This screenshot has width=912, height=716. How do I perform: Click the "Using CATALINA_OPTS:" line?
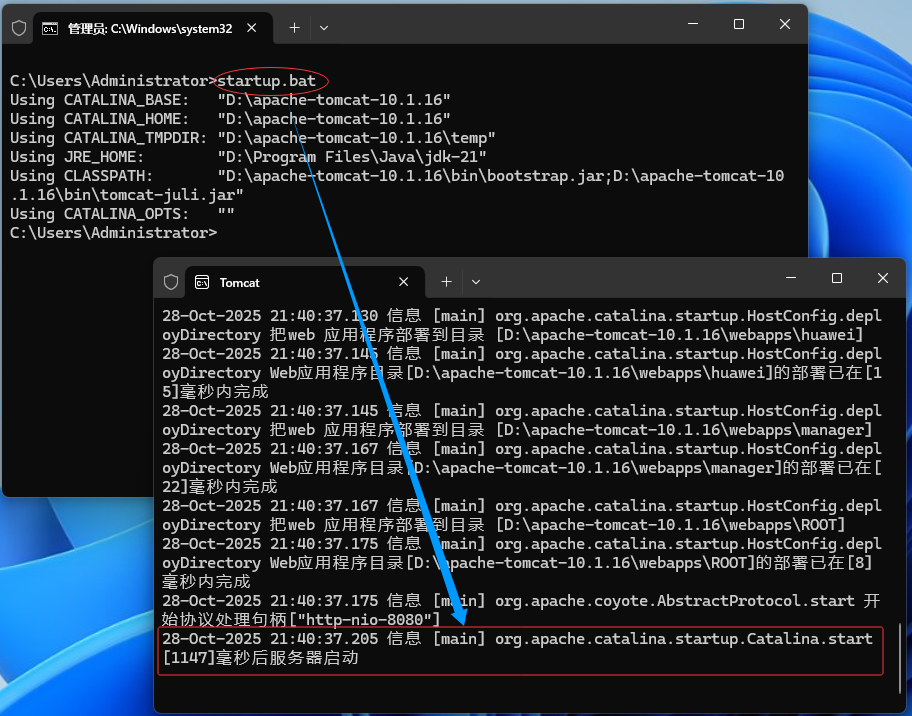click(x=122, y=213)
